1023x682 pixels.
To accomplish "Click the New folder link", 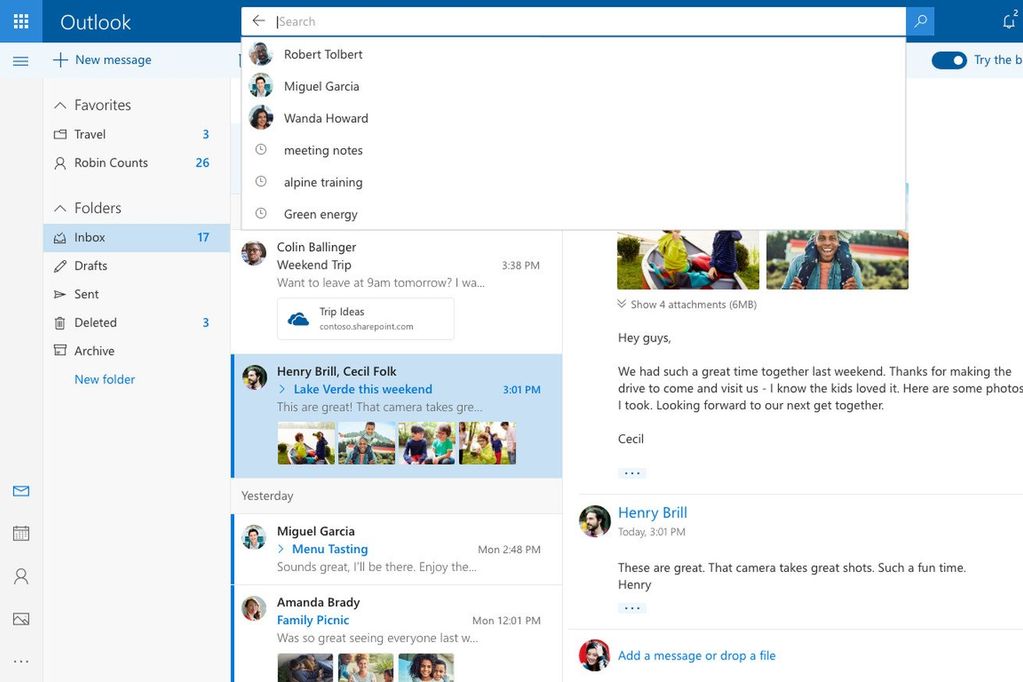I will coord(104,379).
